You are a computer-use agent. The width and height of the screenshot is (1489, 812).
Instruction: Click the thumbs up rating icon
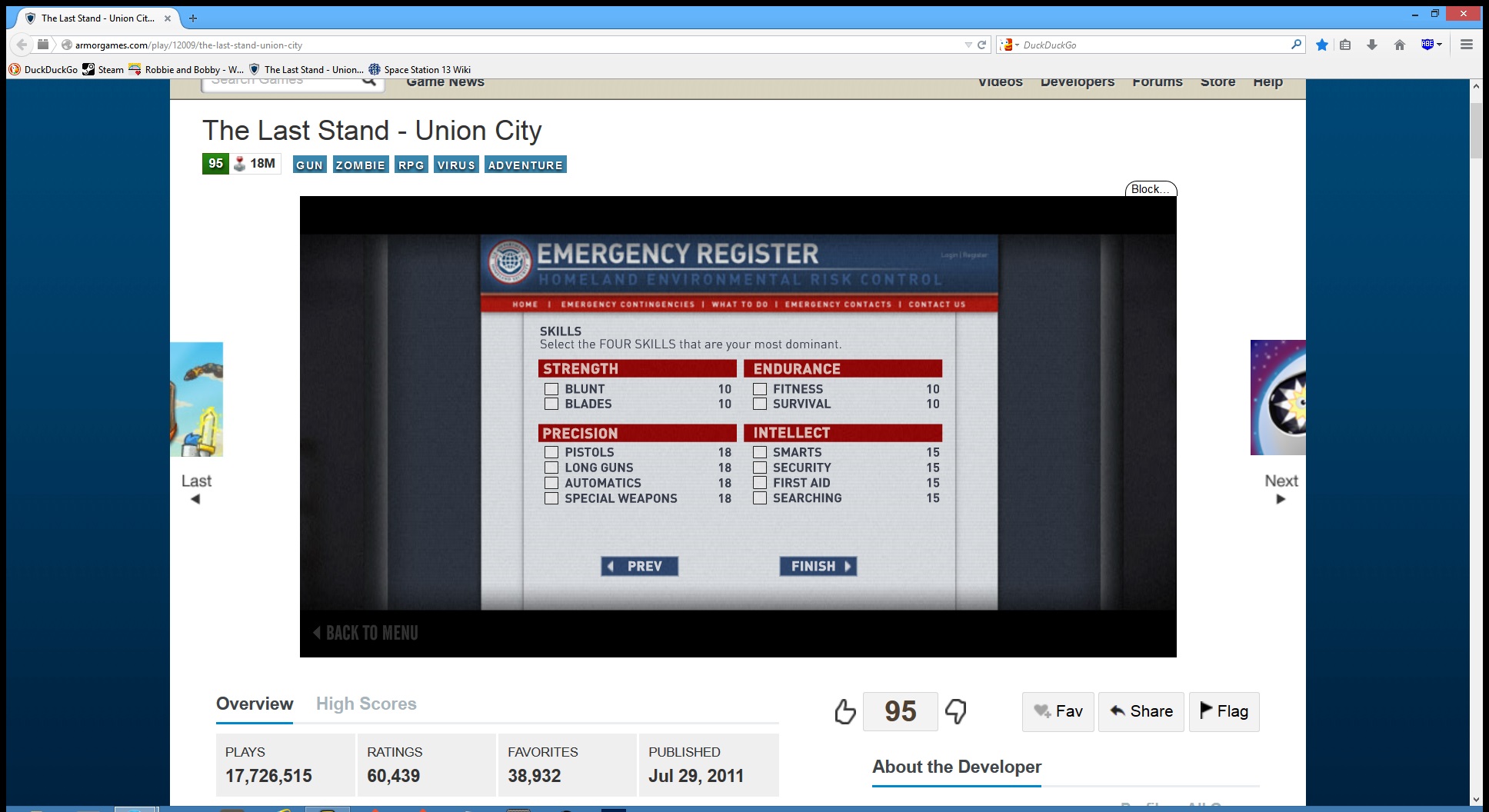click(844, 712)
